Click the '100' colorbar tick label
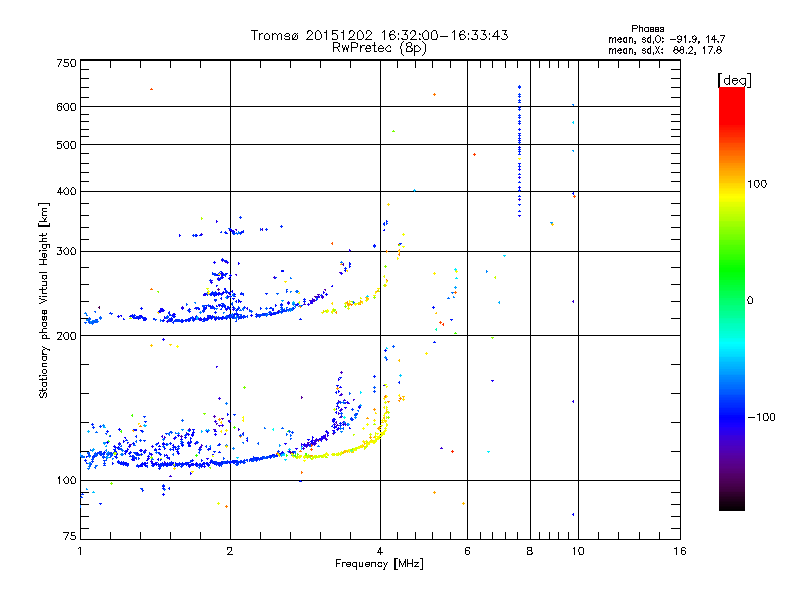Screen dimensions: 800x600 coord(757,184)
